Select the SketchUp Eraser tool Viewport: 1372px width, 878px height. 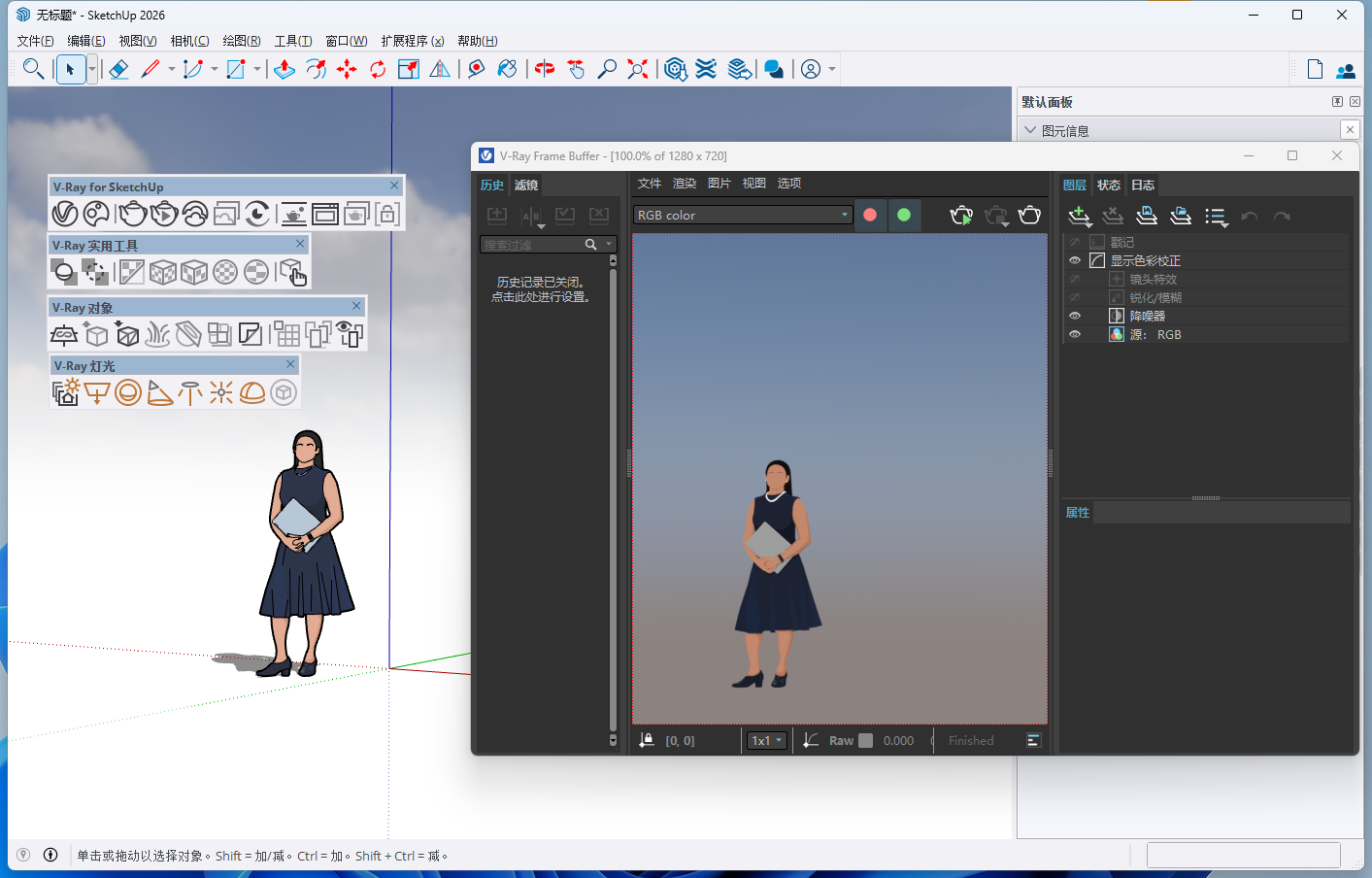point(118,69)
